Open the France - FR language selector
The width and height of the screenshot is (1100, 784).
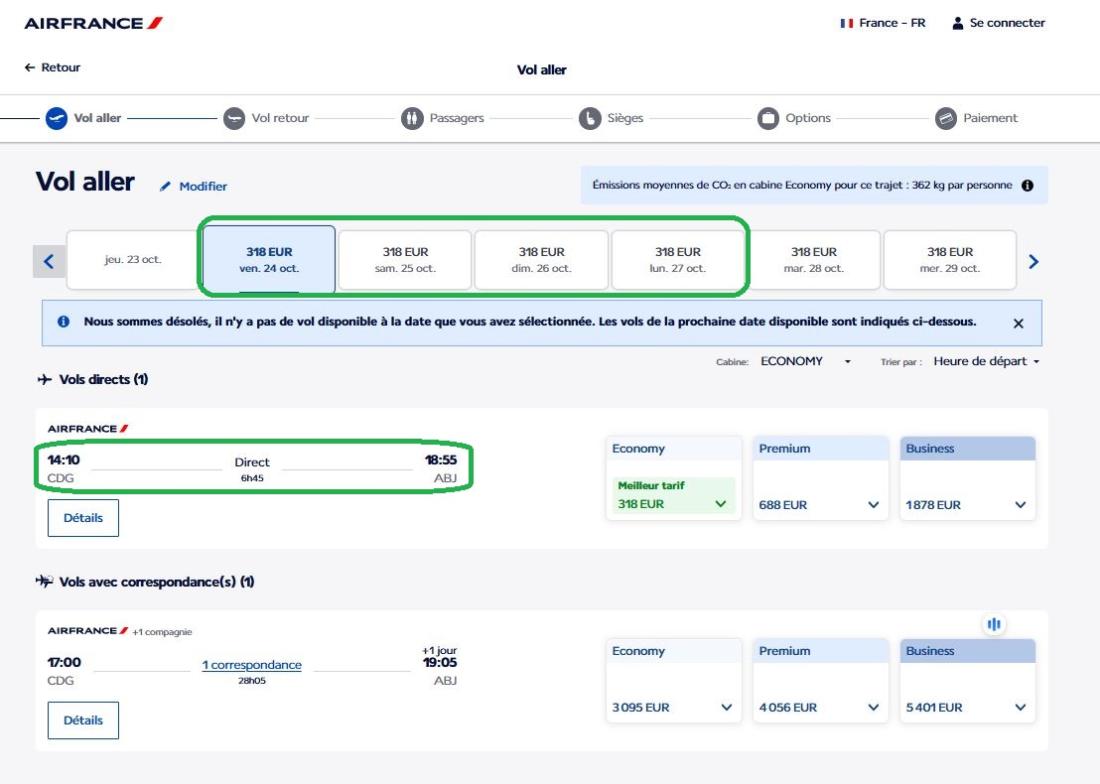882,23
